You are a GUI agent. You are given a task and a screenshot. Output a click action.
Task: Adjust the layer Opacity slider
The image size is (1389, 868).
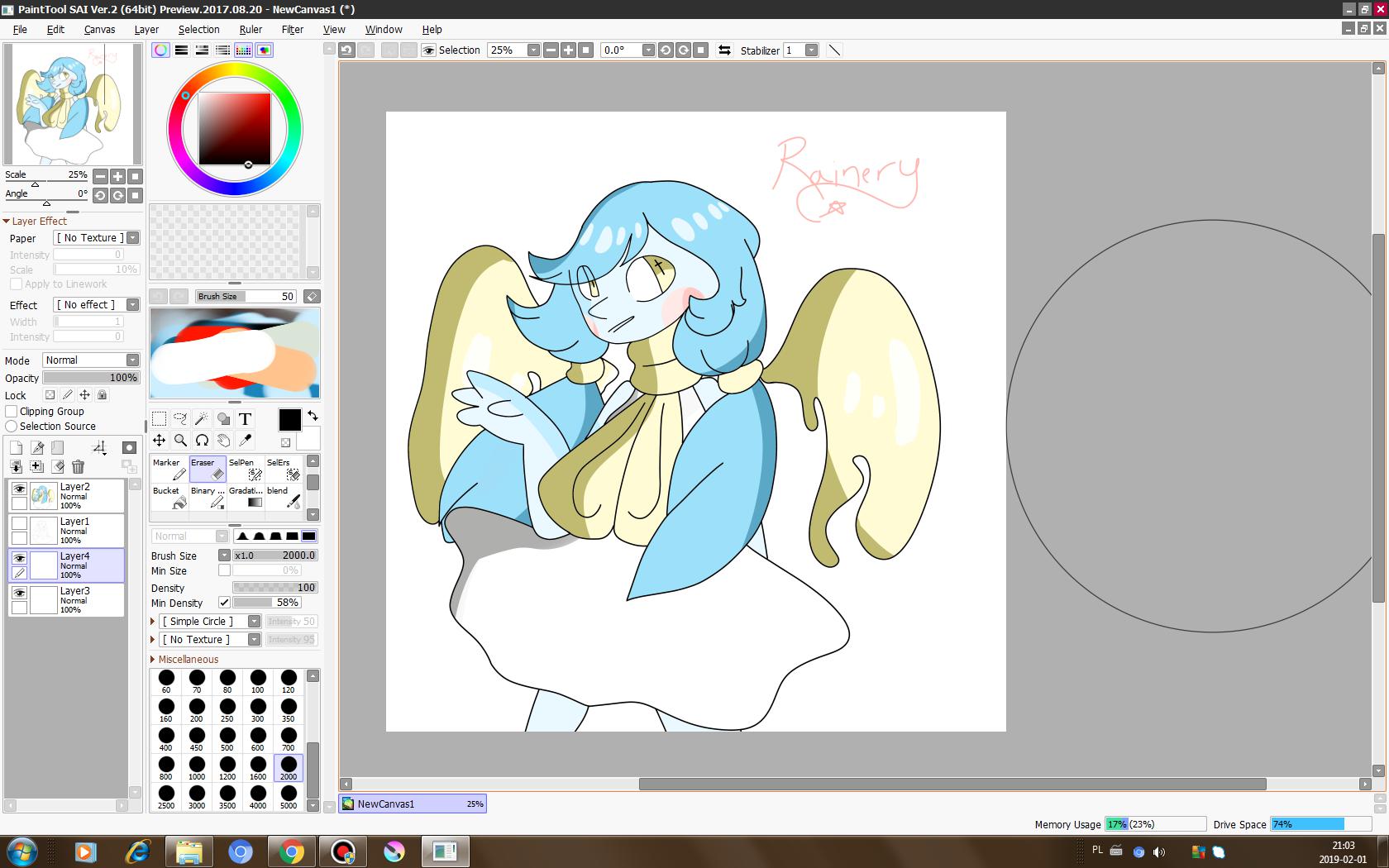tap(91, 378)
